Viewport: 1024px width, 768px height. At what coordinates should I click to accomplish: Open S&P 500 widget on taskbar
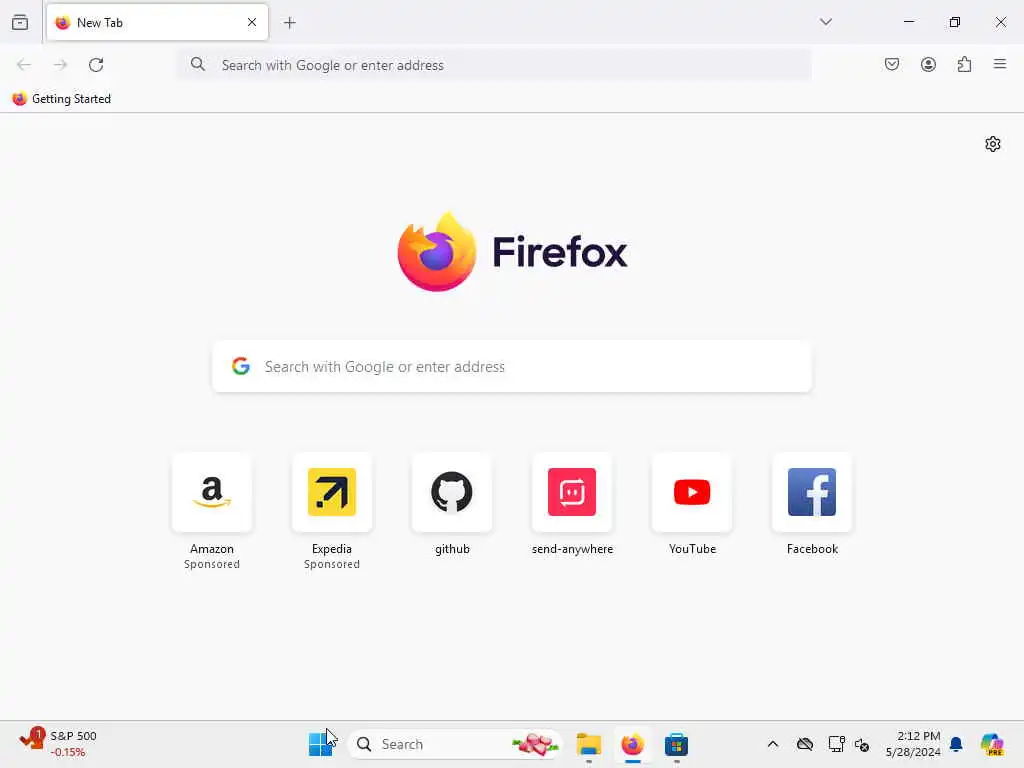pos(59,744)
